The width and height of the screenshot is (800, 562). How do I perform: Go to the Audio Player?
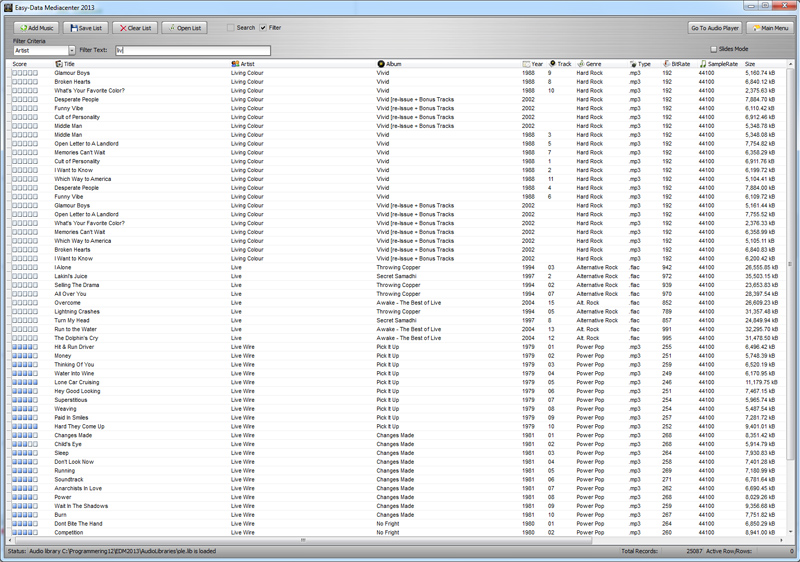715,28
